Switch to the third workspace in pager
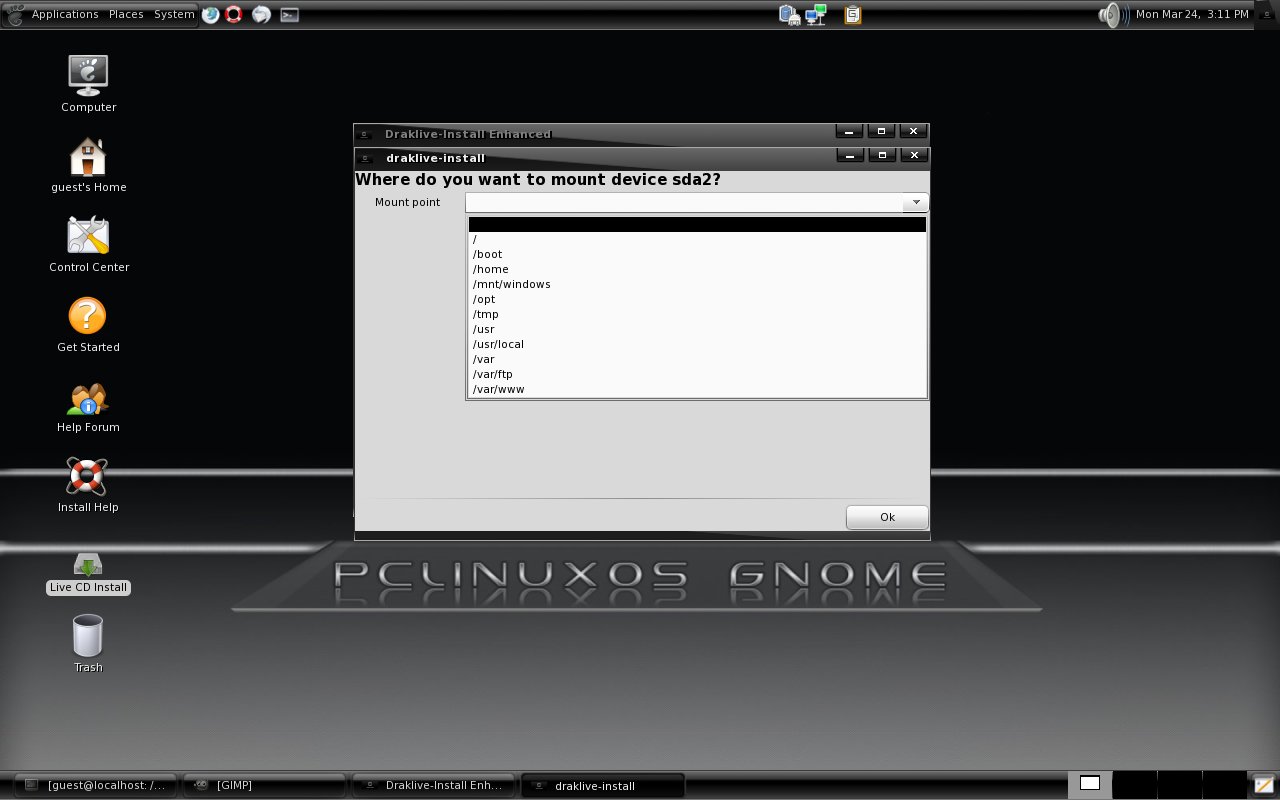Screen dimensions: 1280x800 tap(1180, 784)
